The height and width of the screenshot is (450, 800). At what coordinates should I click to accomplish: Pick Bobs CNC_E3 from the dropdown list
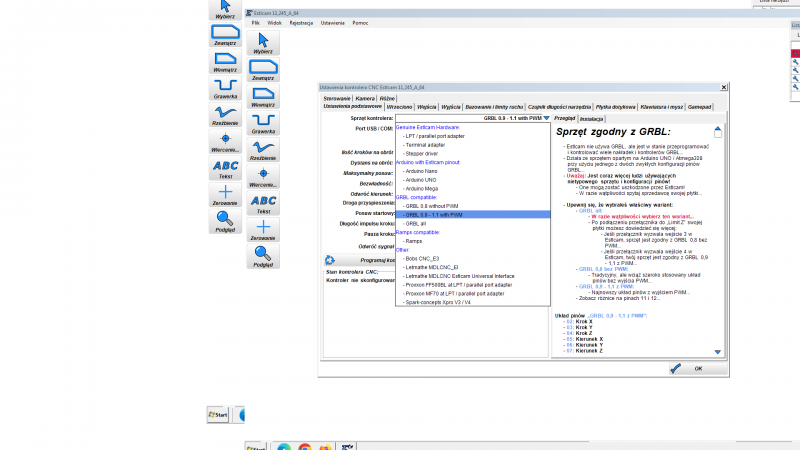pos(422,259)
